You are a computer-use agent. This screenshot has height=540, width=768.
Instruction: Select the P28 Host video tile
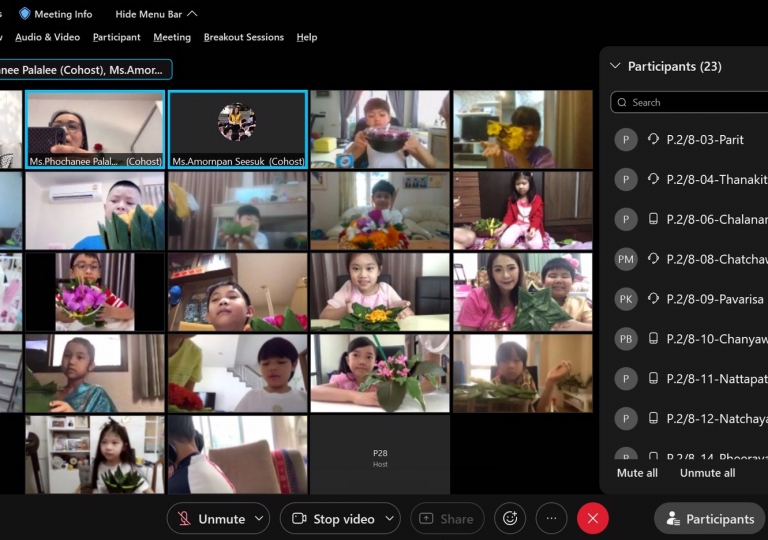[380, 455]
